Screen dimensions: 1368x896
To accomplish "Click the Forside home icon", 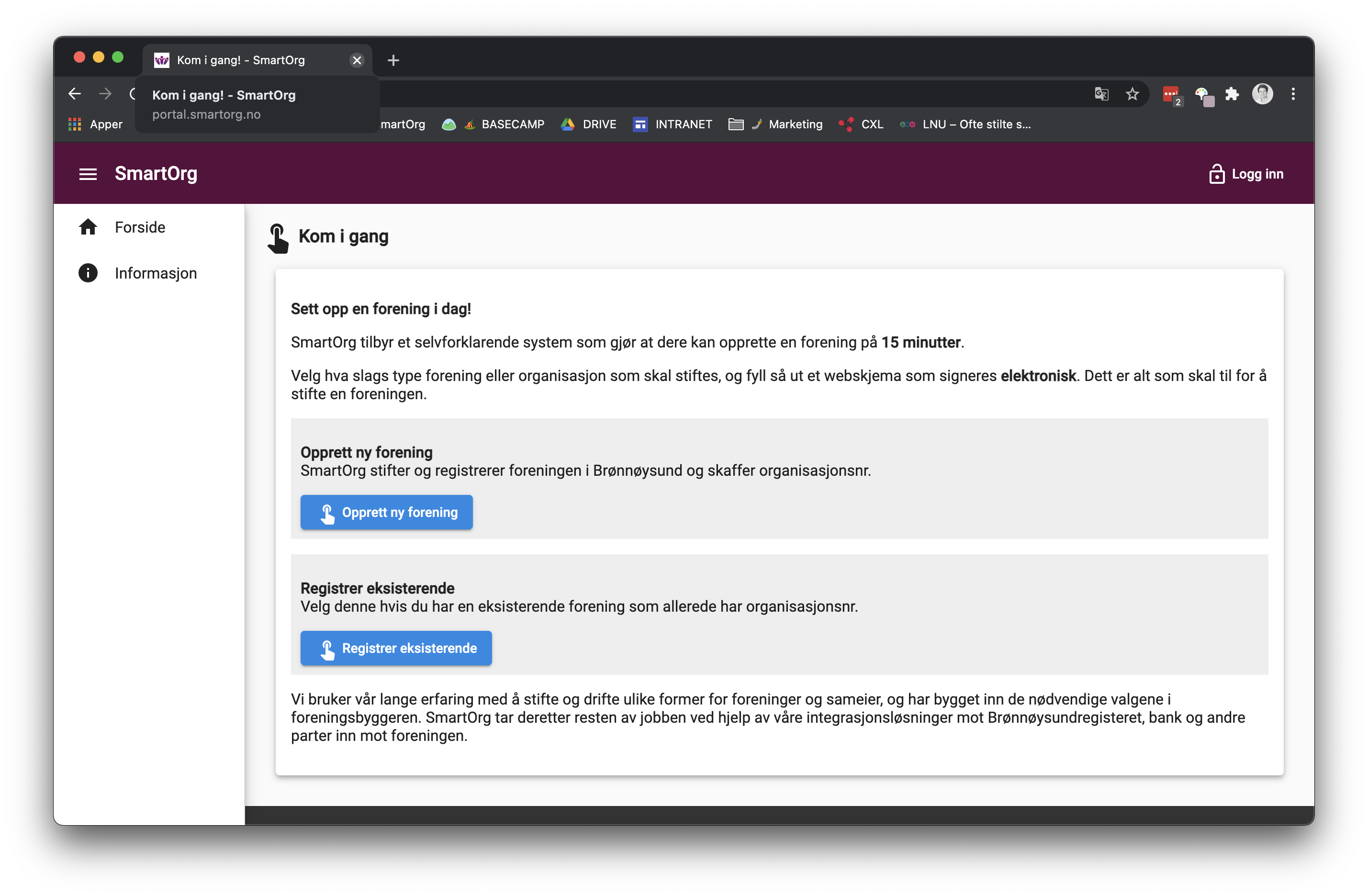I will tap(88, 227).
